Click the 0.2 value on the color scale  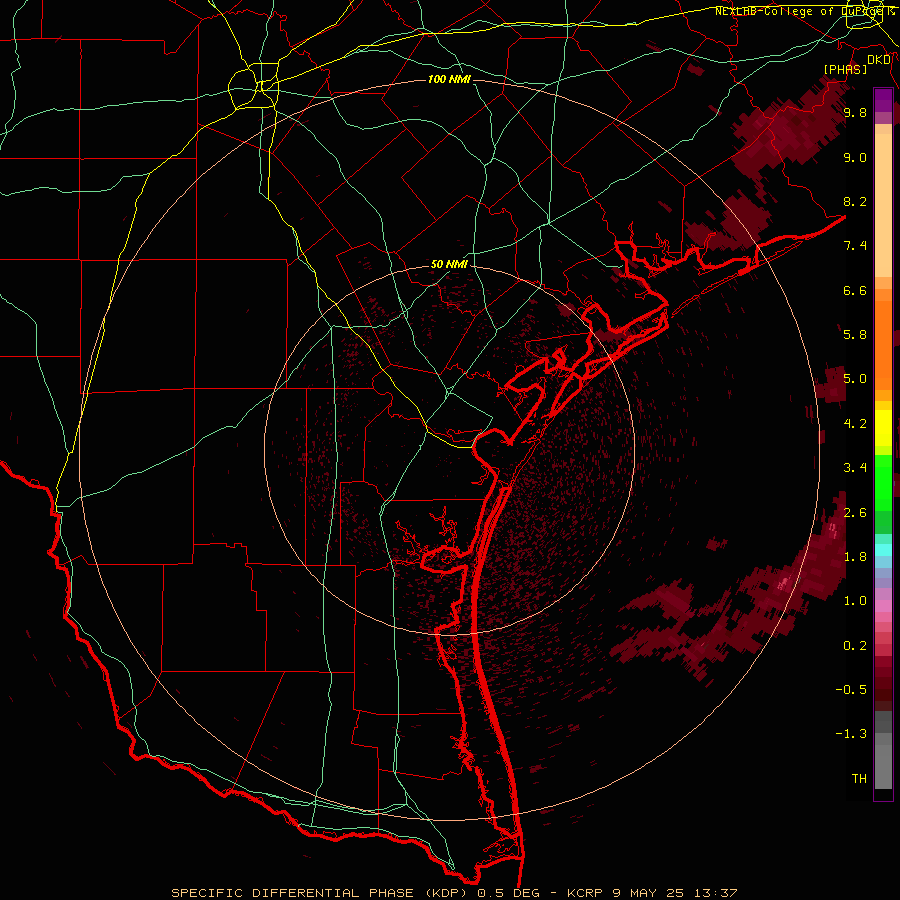pyautogui.click(x=855, y=646)
